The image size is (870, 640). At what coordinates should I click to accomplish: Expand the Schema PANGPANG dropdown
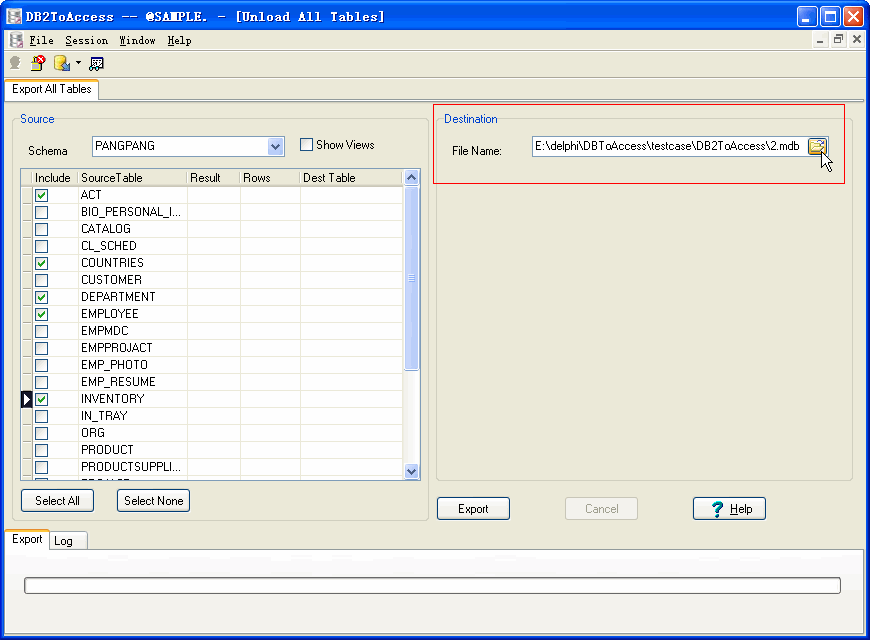(275, 147)
